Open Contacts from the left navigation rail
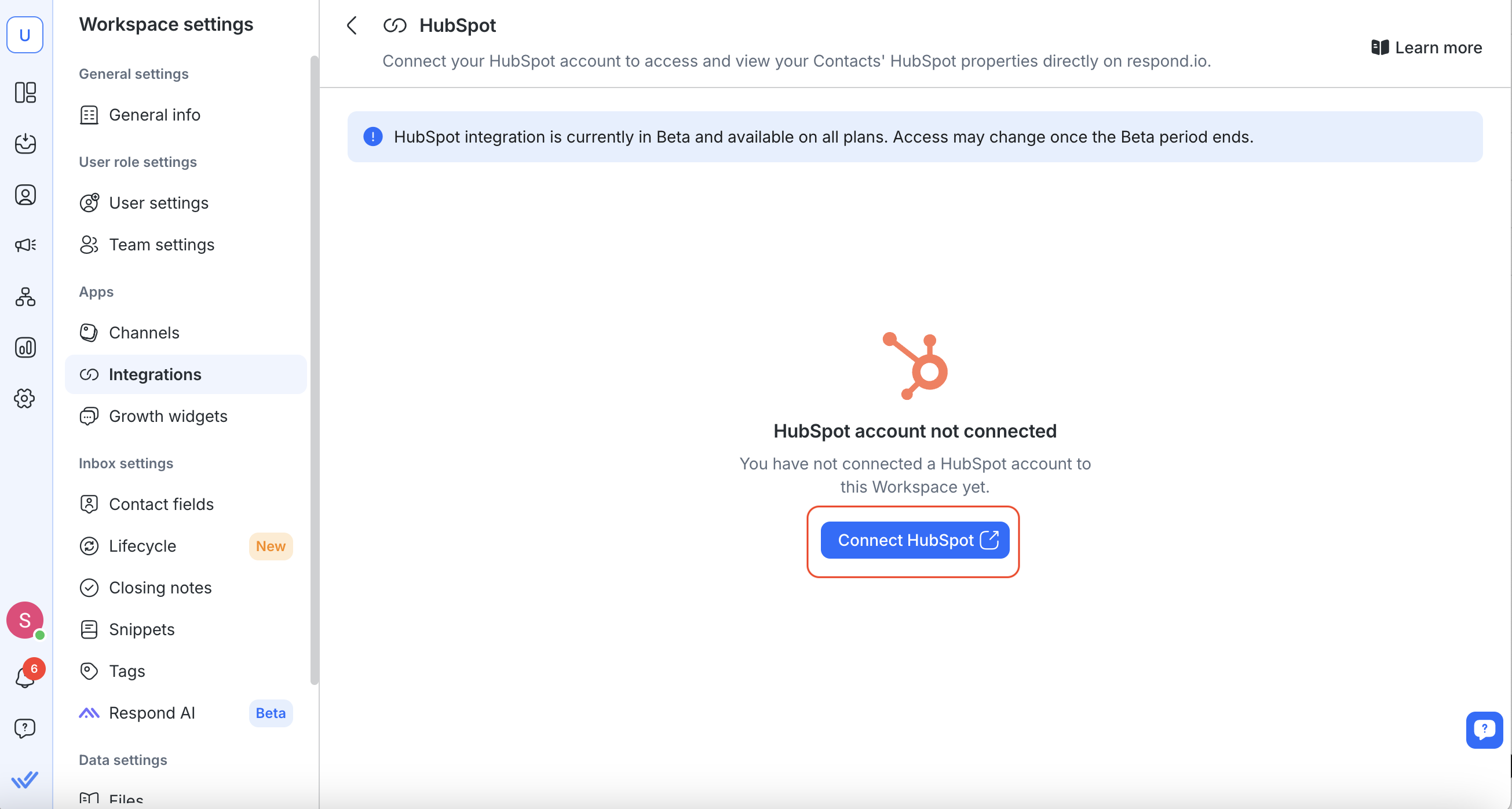Viewport: 1512px width, 809px height. (x=25, y=195)
